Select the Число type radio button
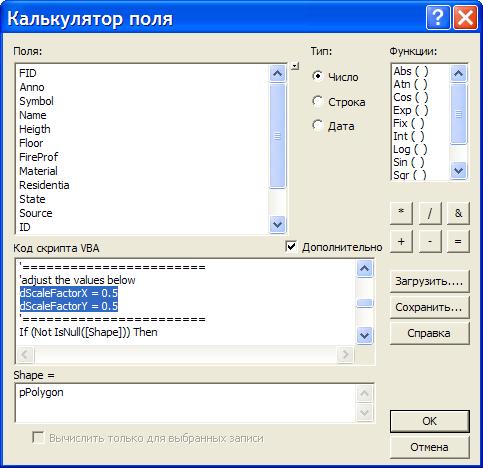The width and height of the screenshot is (483, 468). [x=318, y=76]
